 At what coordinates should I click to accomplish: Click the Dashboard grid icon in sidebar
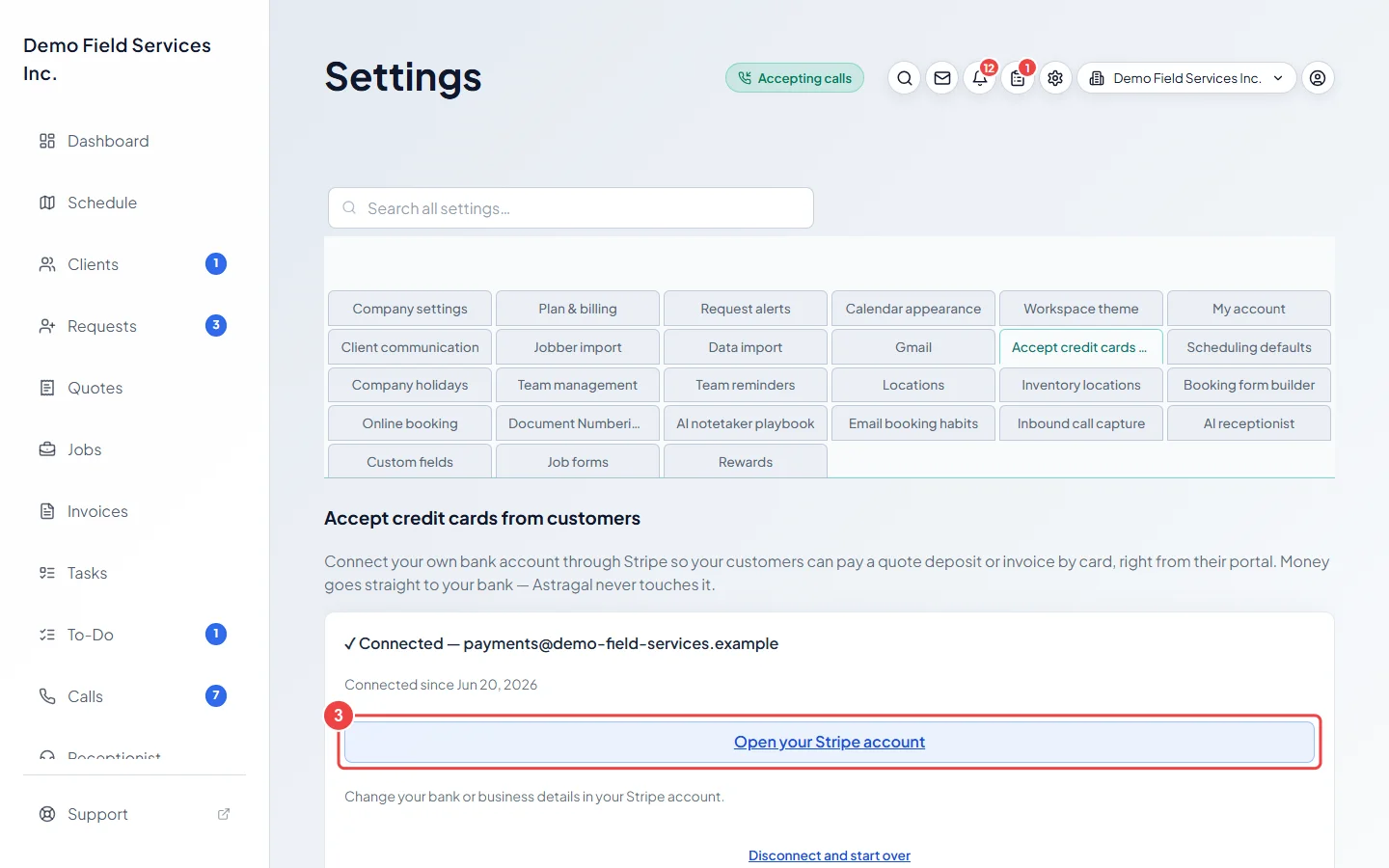pos(47,141)
